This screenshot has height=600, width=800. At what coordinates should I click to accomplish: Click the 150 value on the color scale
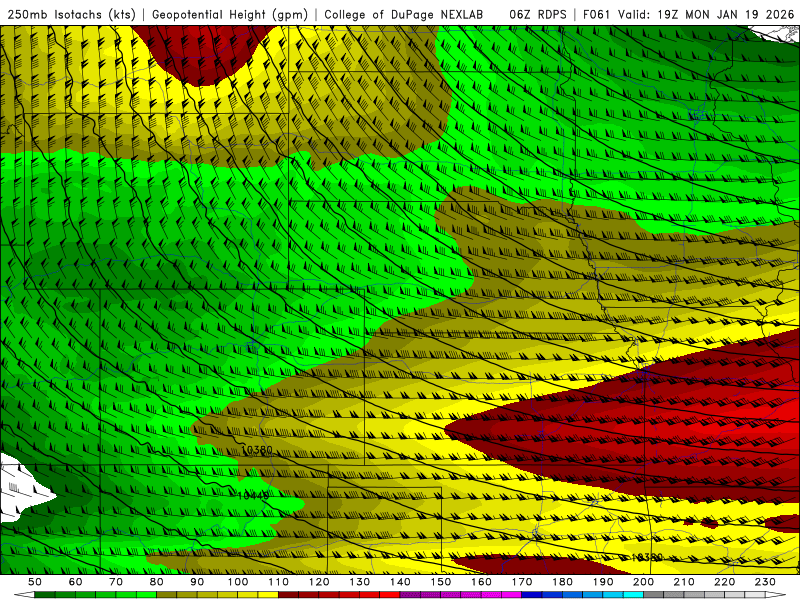click(x=441, y=582)
